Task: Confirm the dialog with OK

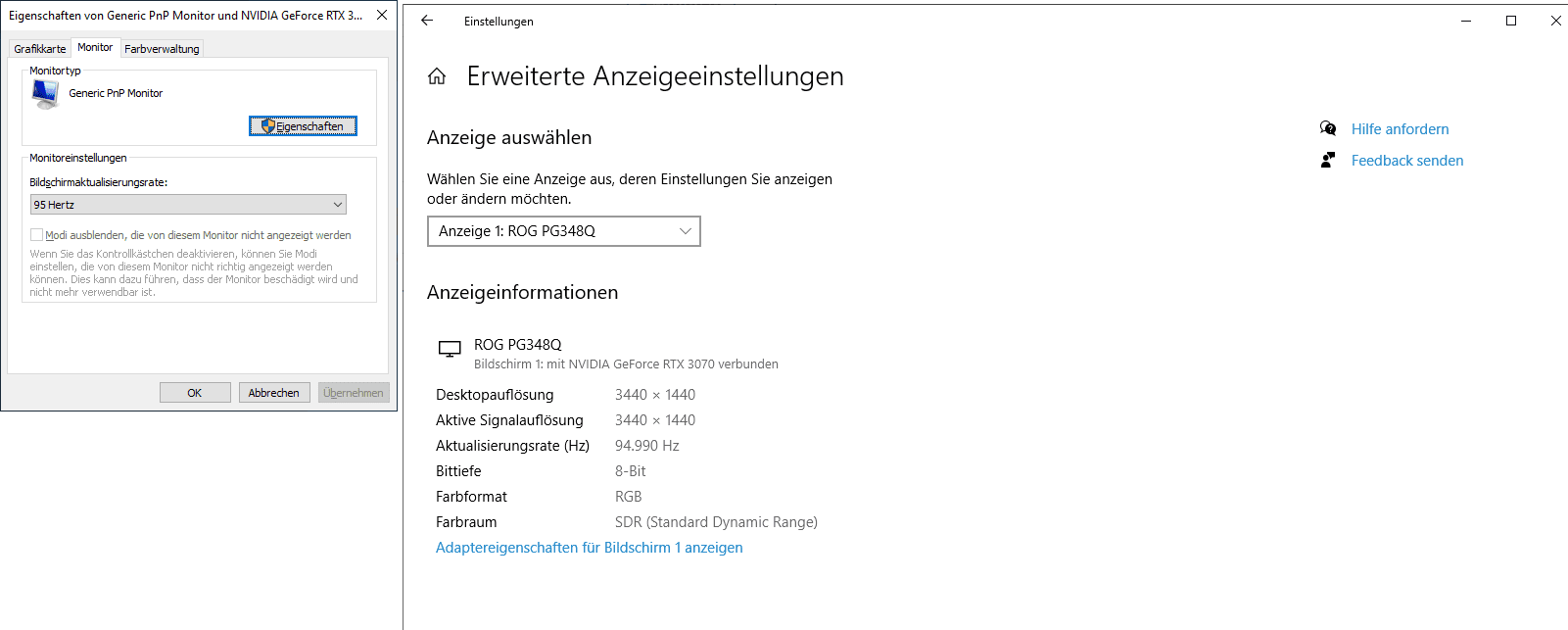Action: (x=195, y=393)
